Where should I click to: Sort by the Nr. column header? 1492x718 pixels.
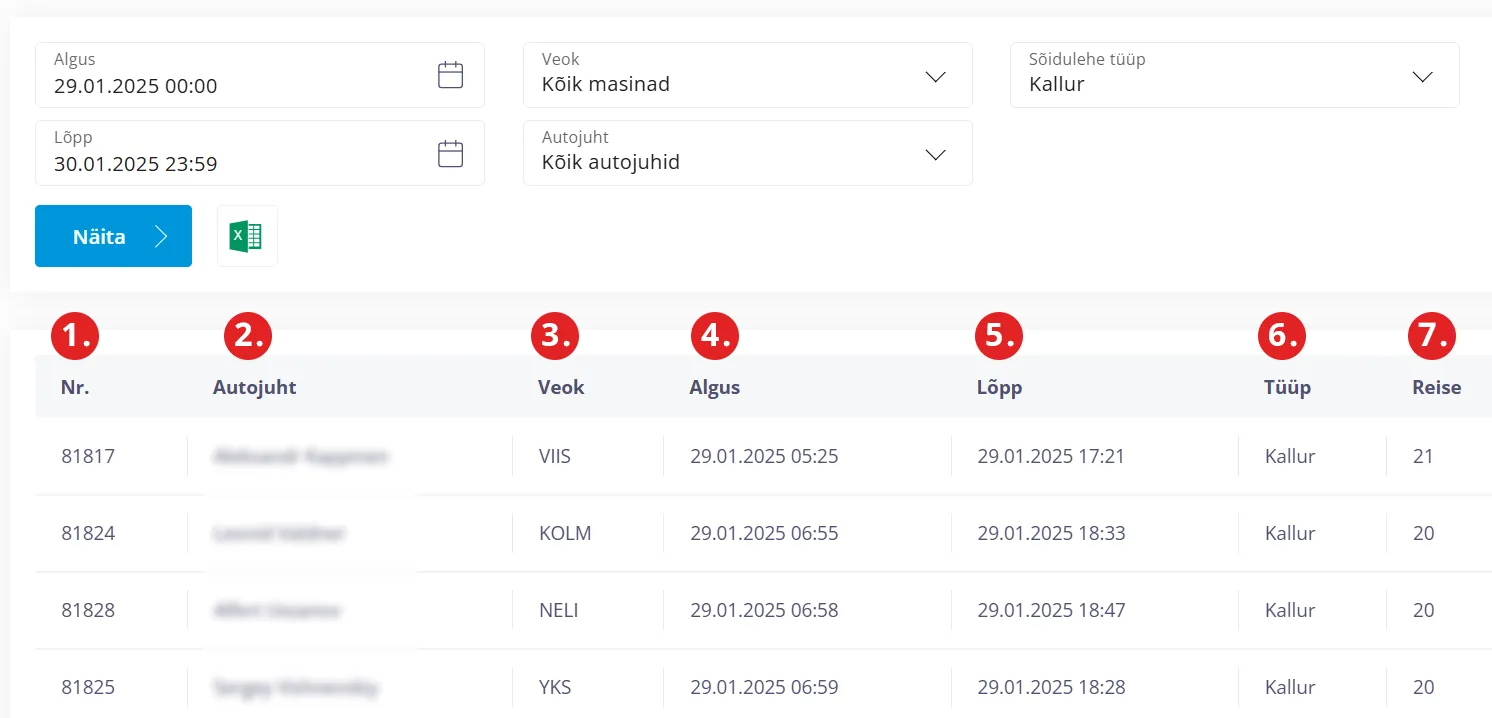[x=75, y=387]
